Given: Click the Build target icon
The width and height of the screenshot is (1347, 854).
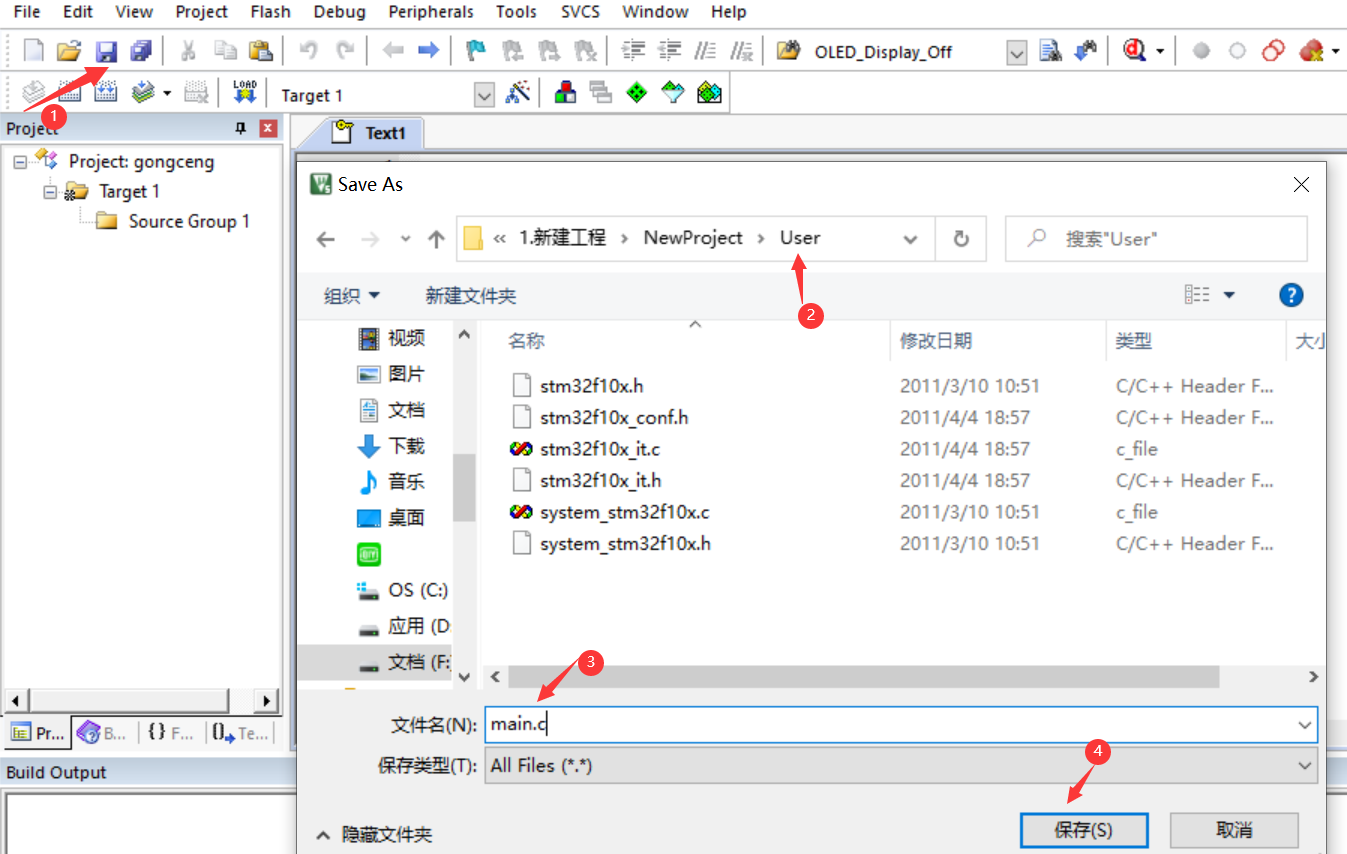Looking at the screenshot, I should point(70,94).
